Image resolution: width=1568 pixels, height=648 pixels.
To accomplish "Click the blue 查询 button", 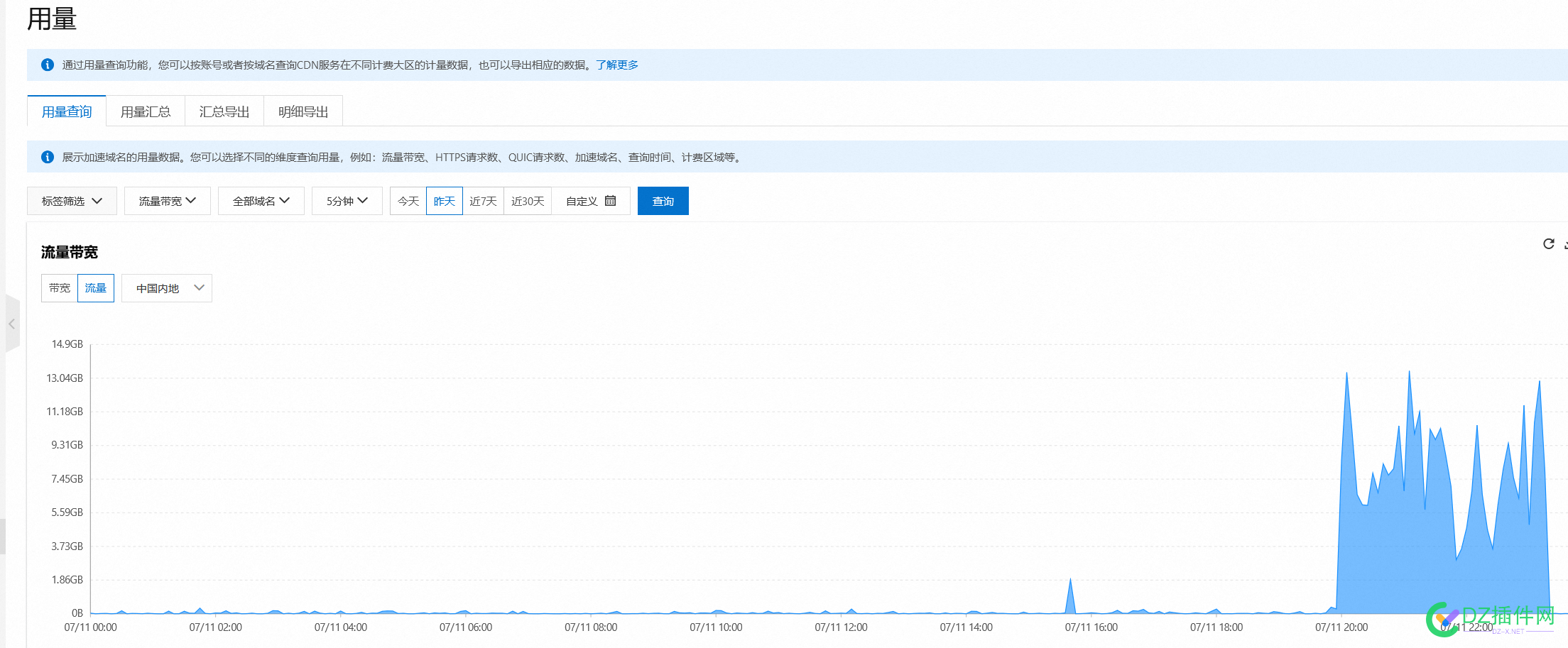I will click(x=663, y=201).
